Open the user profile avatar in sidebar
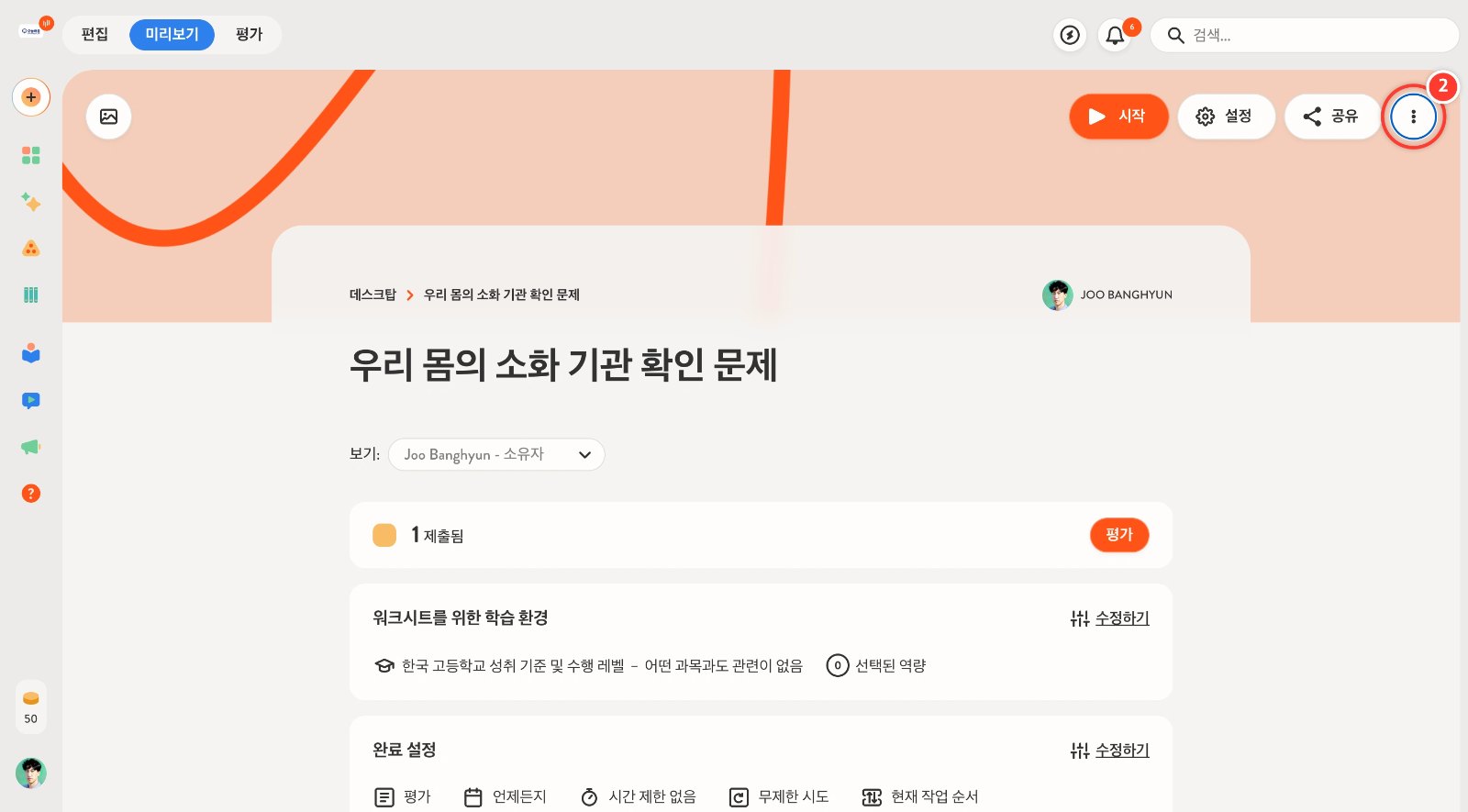Screen dimensions: 1468x812 pos(31,773)
